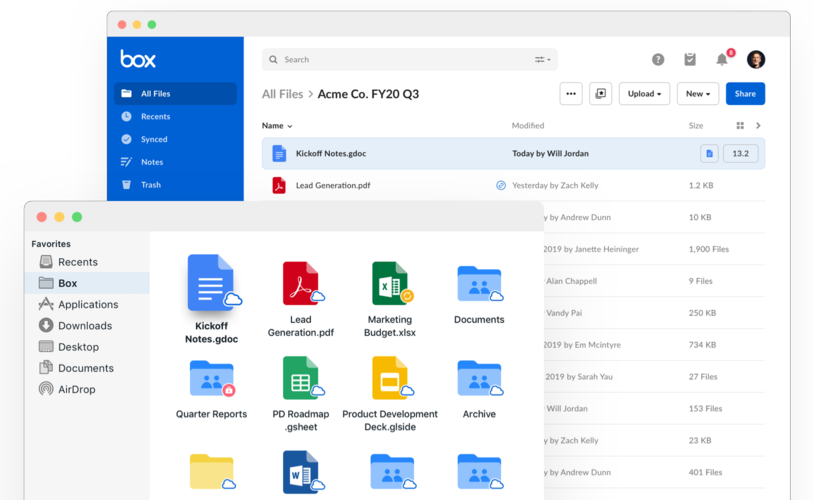Open the Lead Generation.pdf row

[334, 186]
